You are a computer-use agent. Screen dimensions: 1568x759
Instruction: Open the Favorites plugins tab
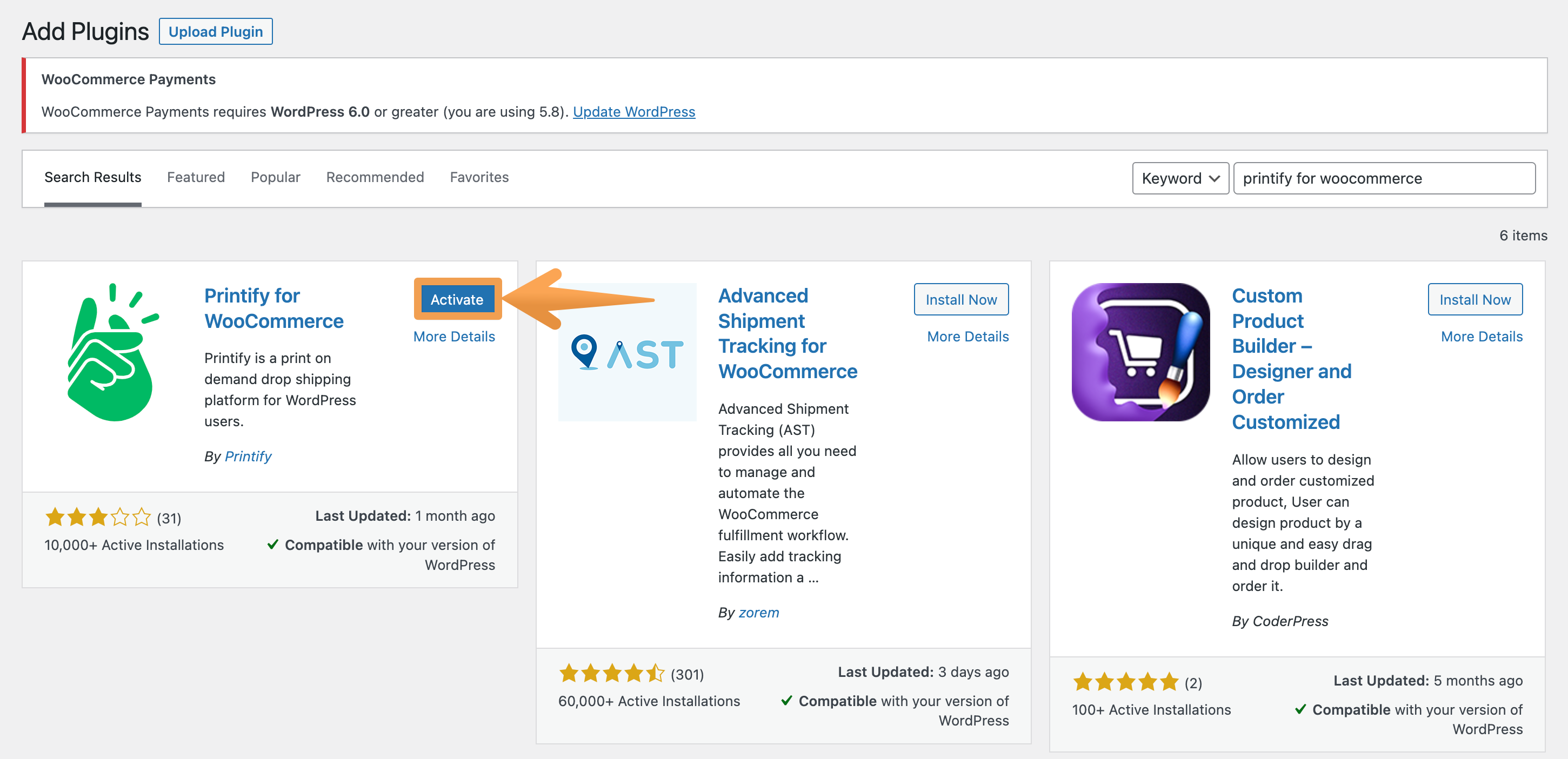pyautogui.click(x=479, y=177)
